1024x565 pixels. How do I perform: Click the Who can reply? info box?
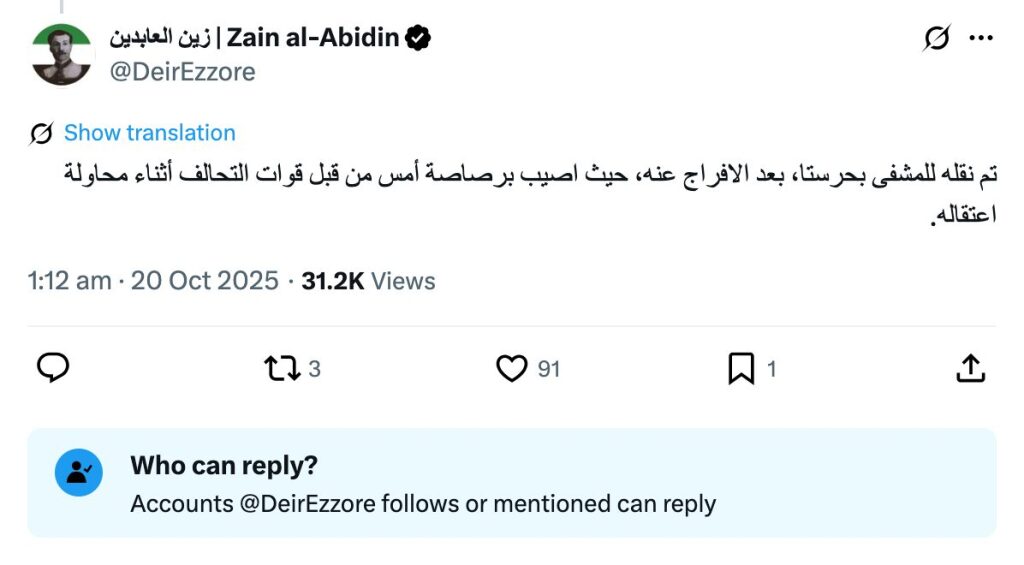tap(512, 483)
